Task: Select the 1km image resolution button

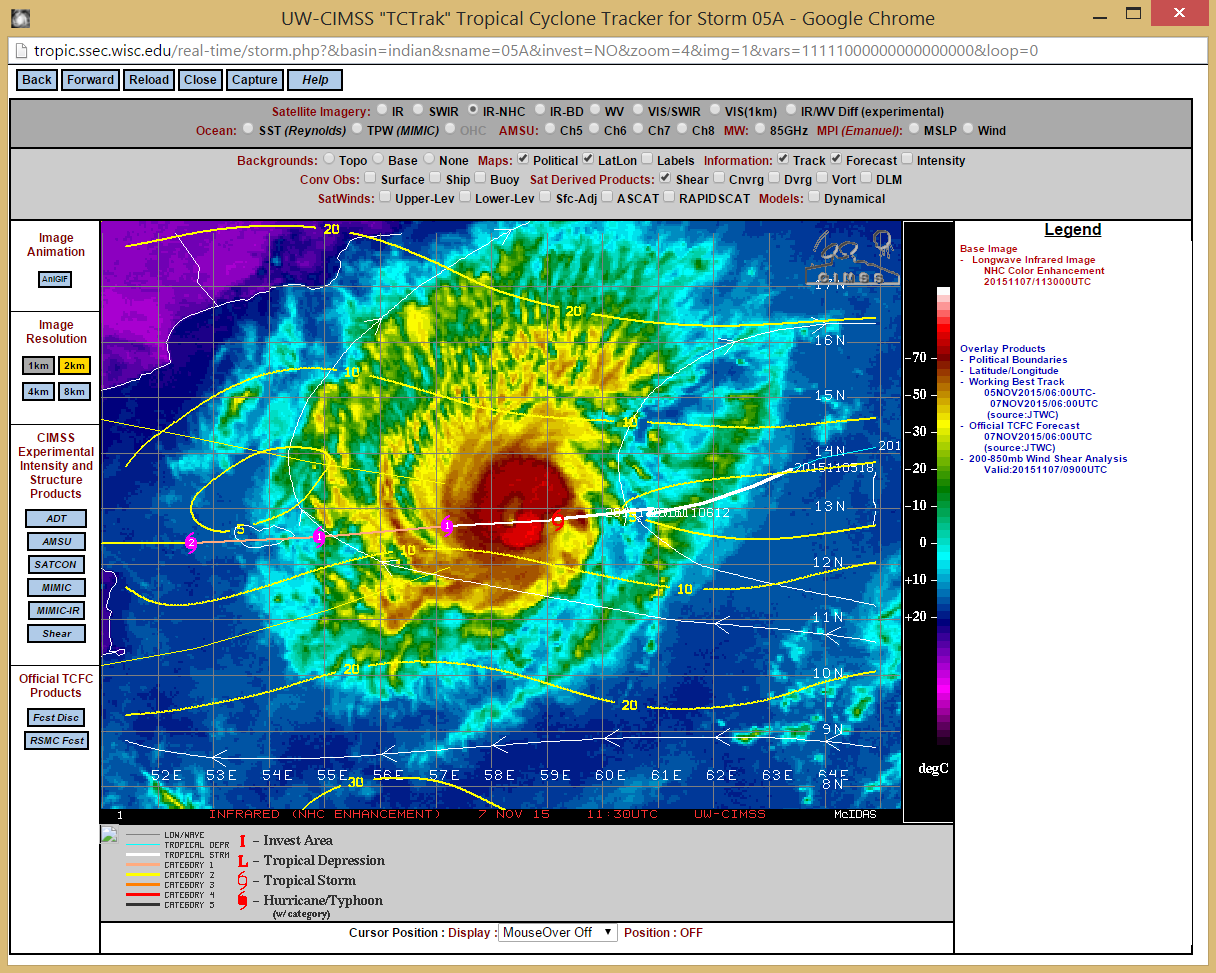Action: pos(39,365)
